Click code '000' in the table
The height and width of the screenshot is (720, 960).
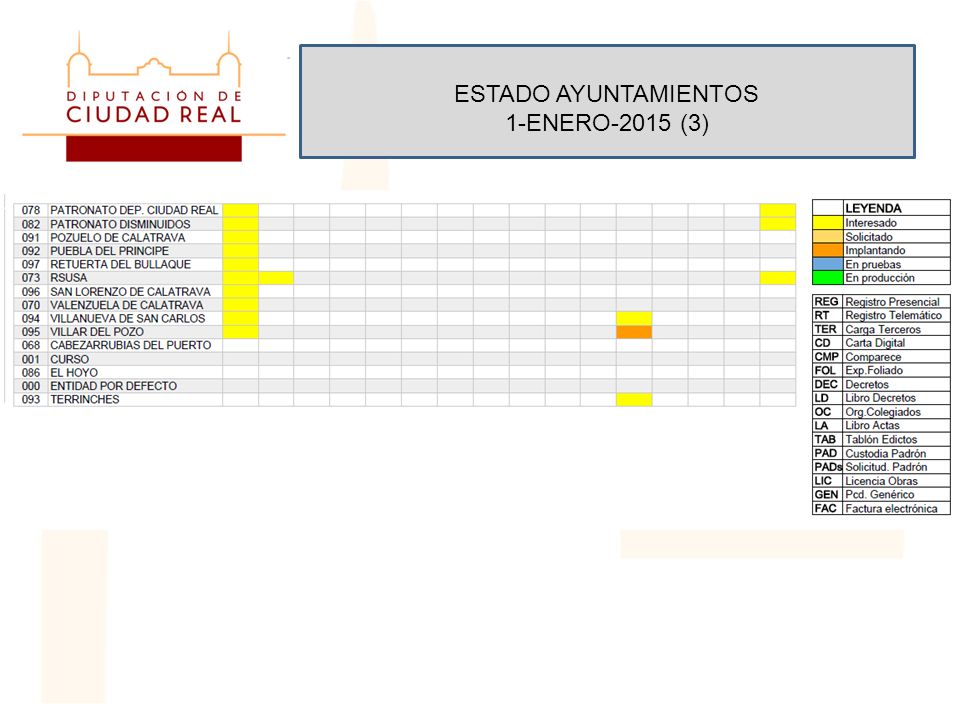point(31,386)
